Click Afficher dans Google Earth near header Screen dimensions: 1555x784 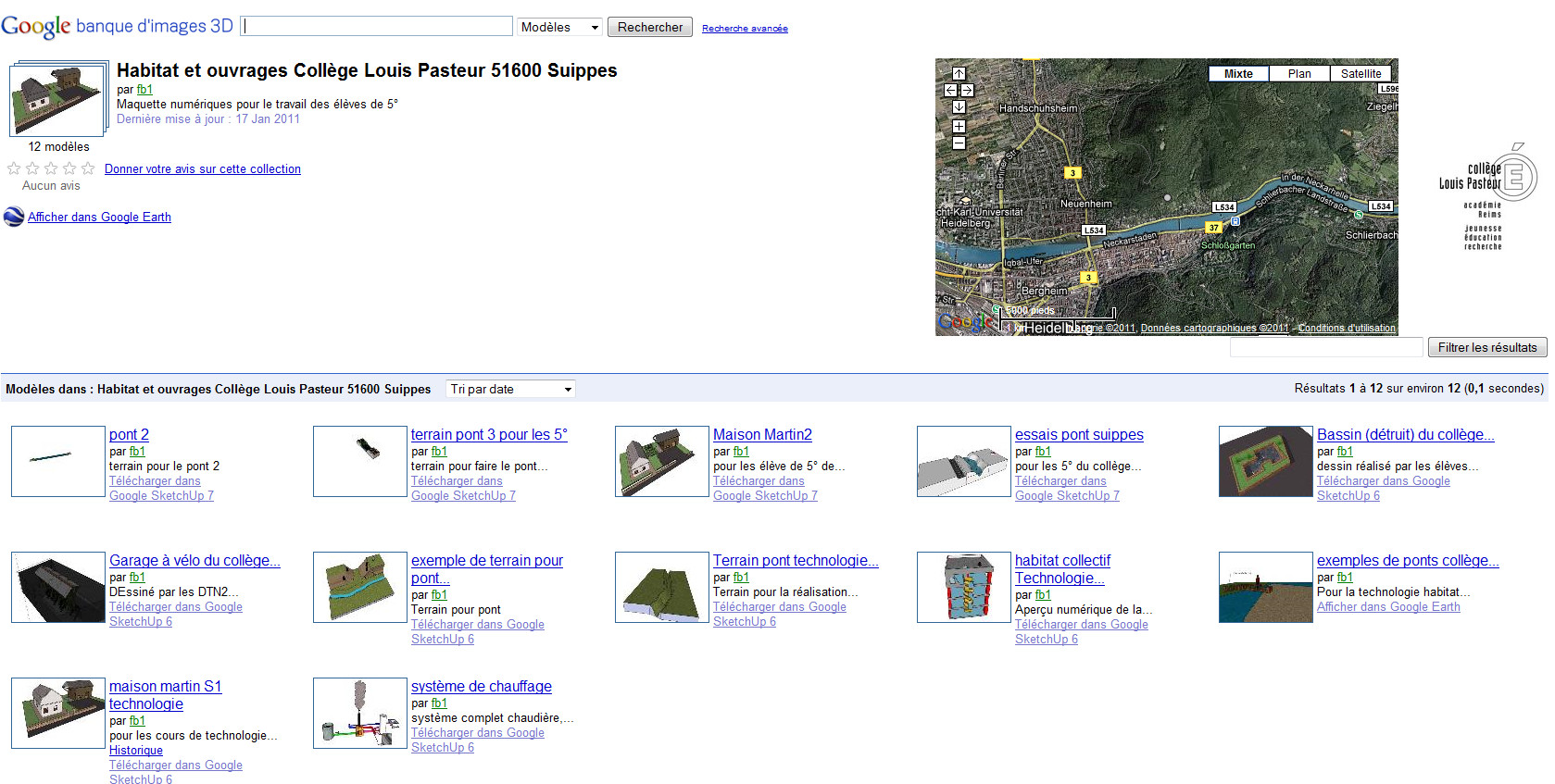[99, 217]
